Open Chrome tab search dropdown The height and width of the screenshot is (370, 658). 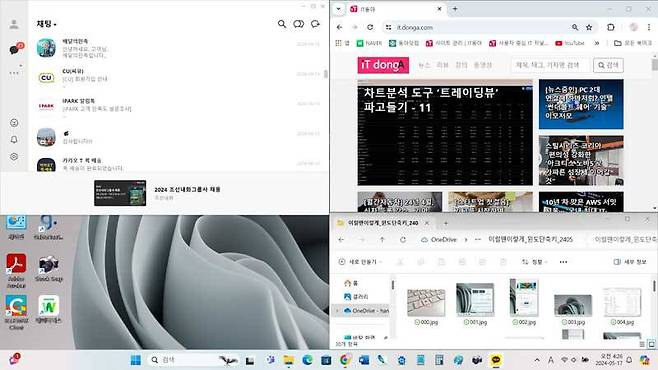pyautogui.click(x=338, y=9)
